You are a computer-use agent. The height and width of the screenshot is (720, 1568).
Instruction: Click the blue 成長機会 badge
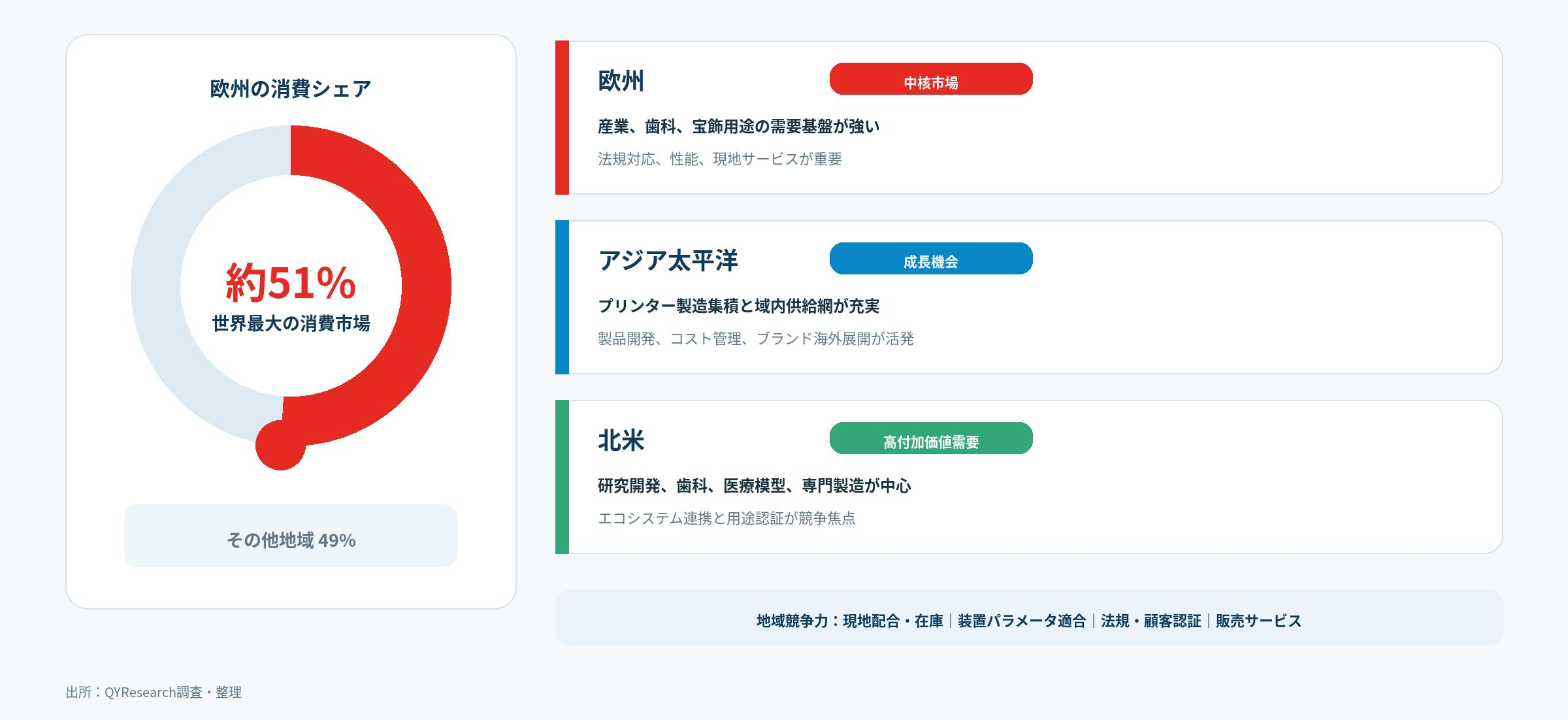[931, 259]
